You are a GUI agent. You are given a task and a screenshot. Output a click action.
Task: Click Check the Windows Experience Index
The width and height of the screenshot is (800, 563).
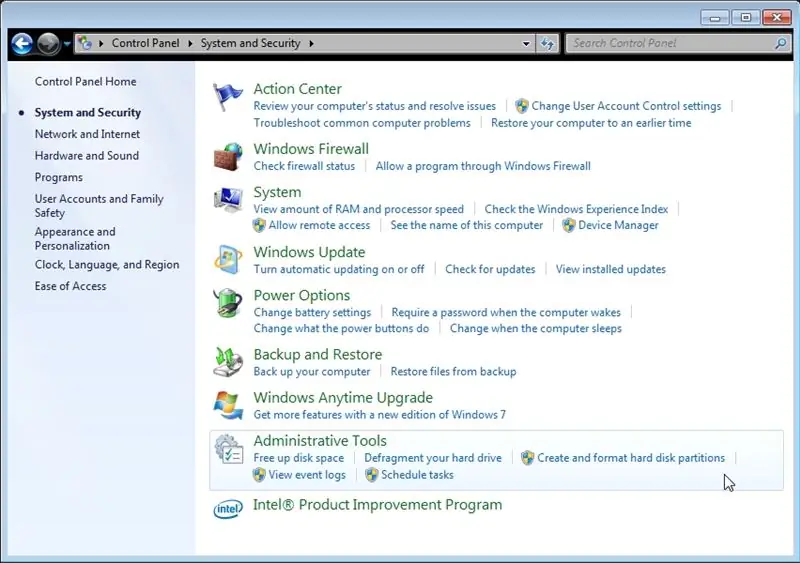point(576,209)
